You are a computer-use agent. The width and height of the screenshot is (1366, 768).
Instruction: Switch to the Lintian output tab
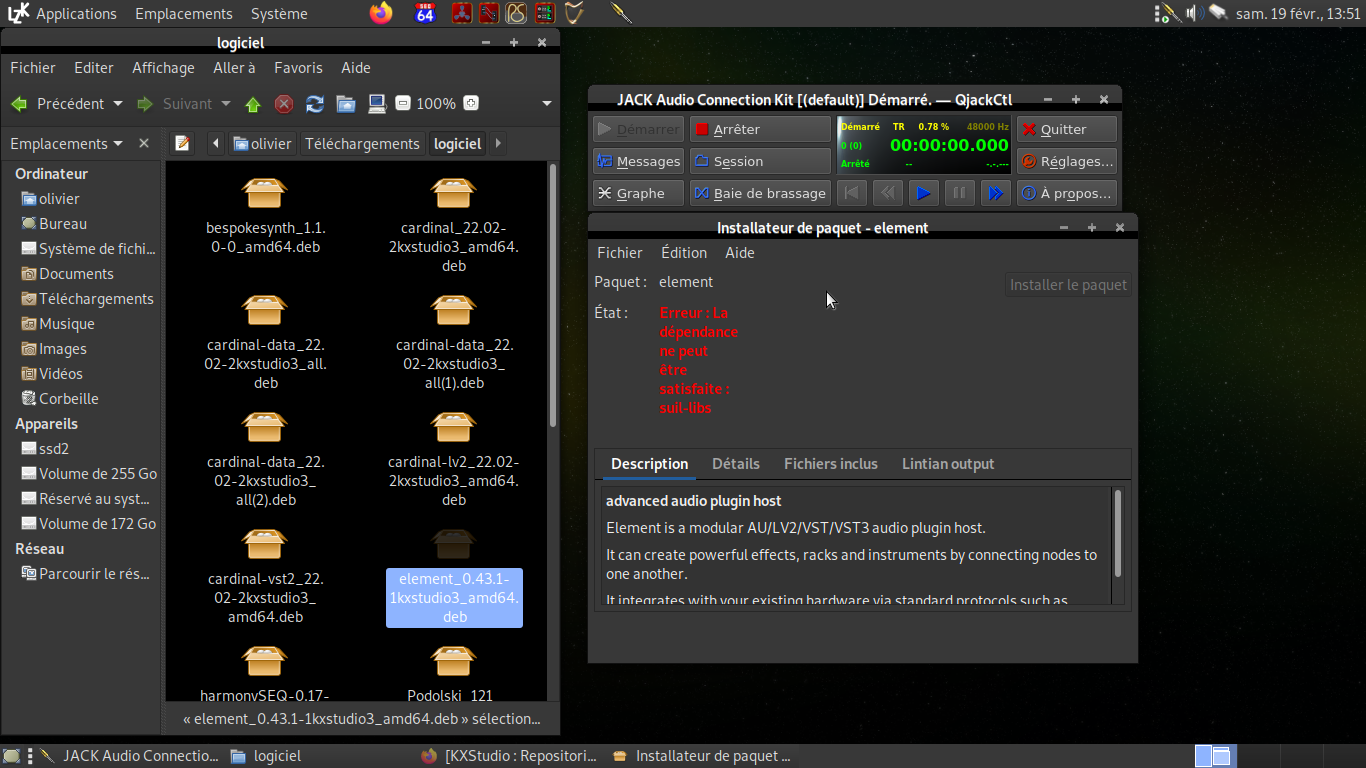click(x=948, y=464)
